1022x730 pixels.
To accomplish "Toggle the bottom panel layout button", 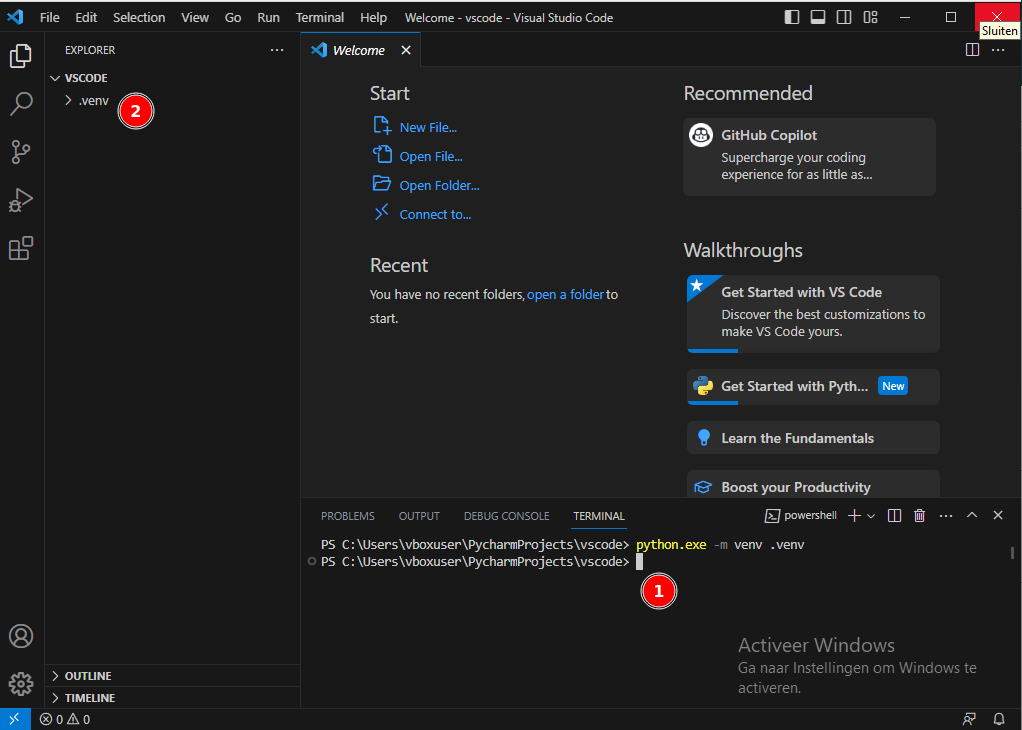I will 818,17.
